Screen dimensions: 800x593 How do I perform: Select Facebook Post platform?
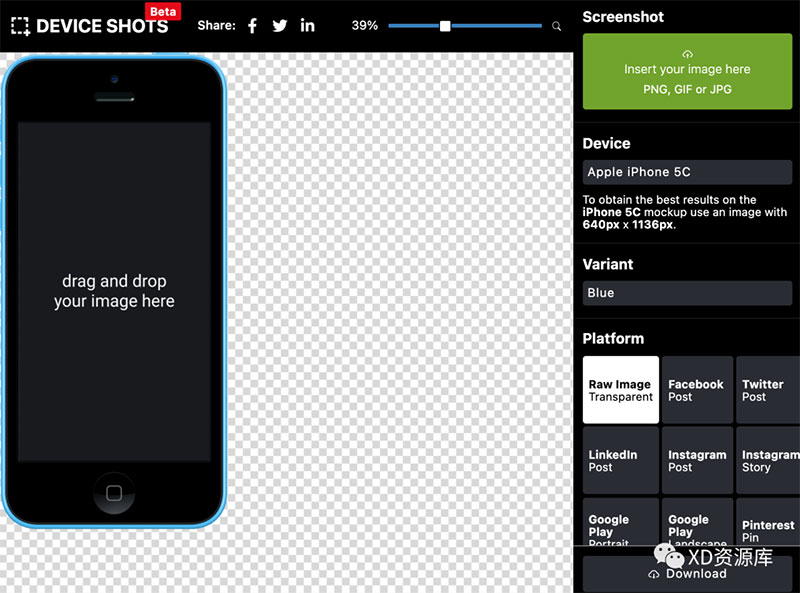(x=697, y=390)
